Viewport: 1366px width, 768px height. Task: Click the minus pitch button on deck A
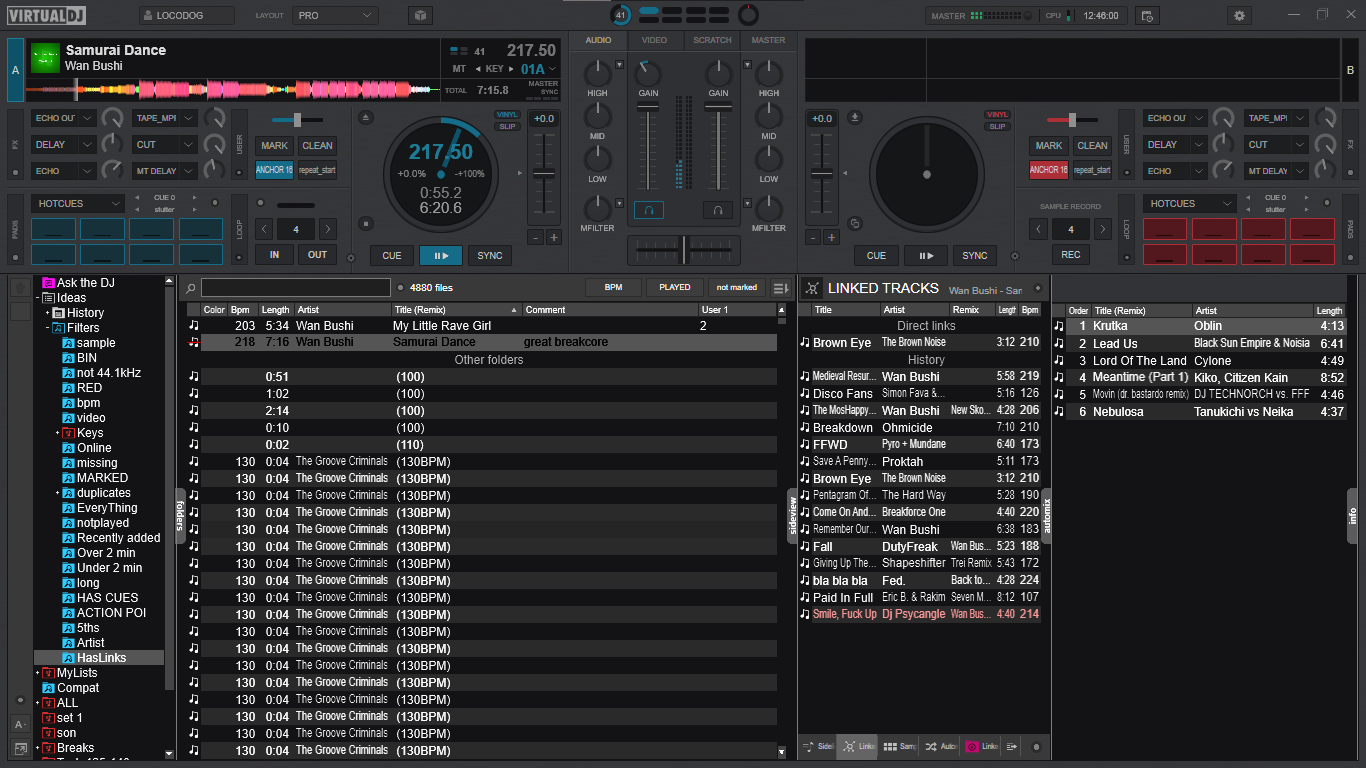pyautogui.click(x=535, y=237)
